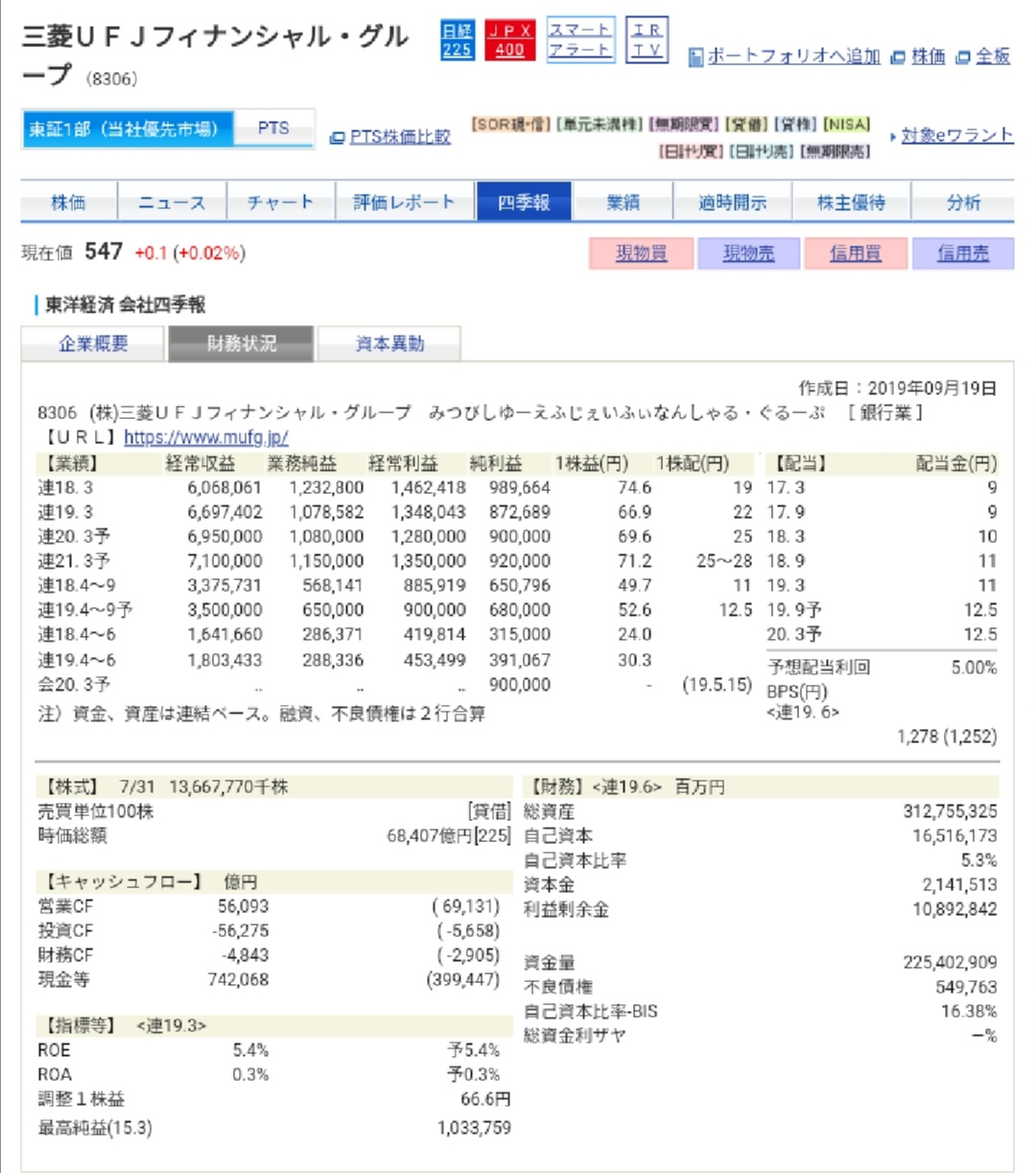Open the PTS株価比較 link

400,137
